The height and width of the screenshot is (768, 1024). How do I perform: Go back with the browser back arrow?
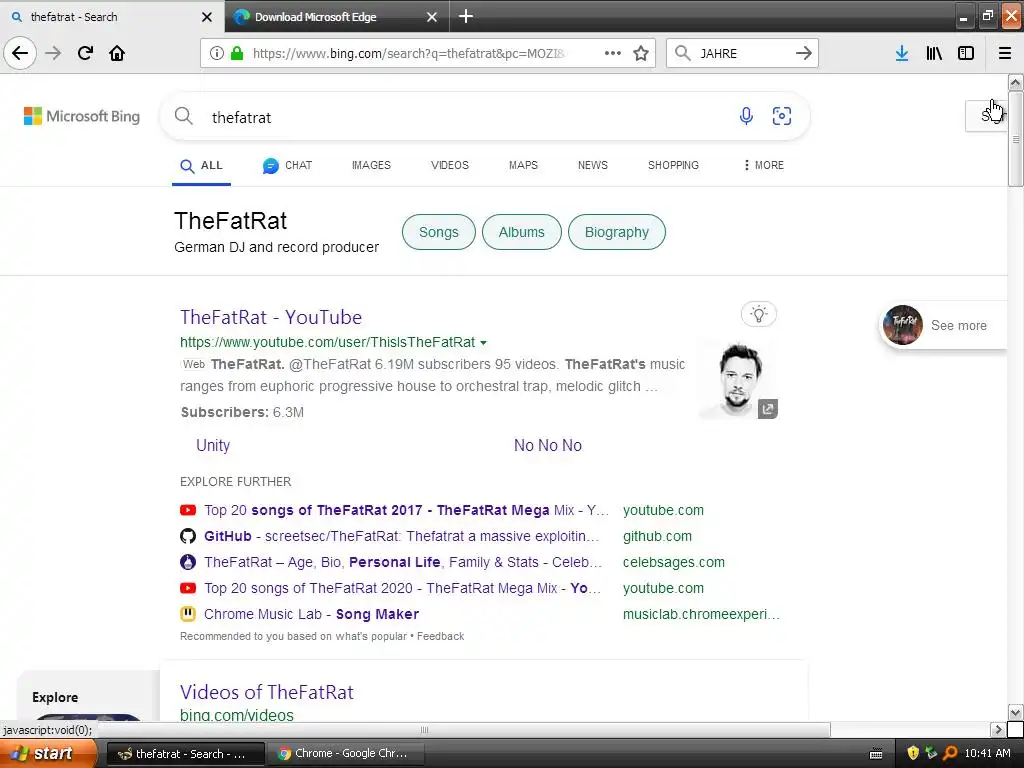(x=20, y=53)
